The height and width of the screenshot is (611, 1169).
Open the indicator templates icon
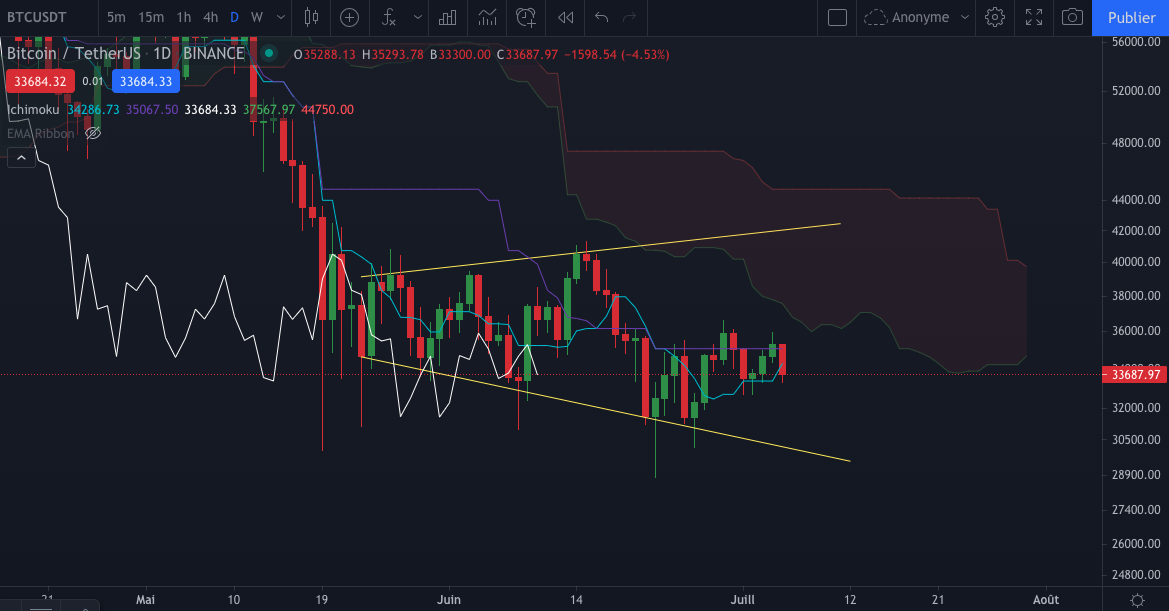pyautogui.click(x=446, y=18)
